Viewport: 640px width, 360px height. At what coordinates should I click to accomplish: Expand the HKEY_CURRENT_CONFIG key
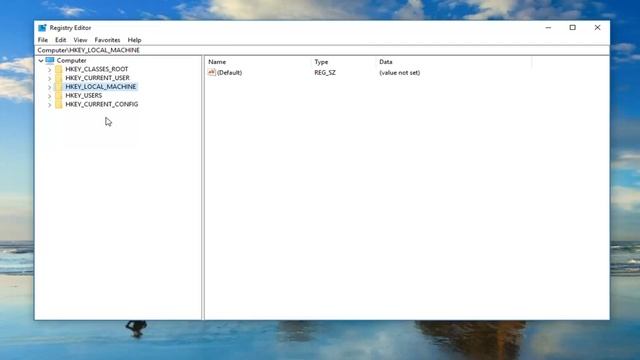tap(49, 105)
